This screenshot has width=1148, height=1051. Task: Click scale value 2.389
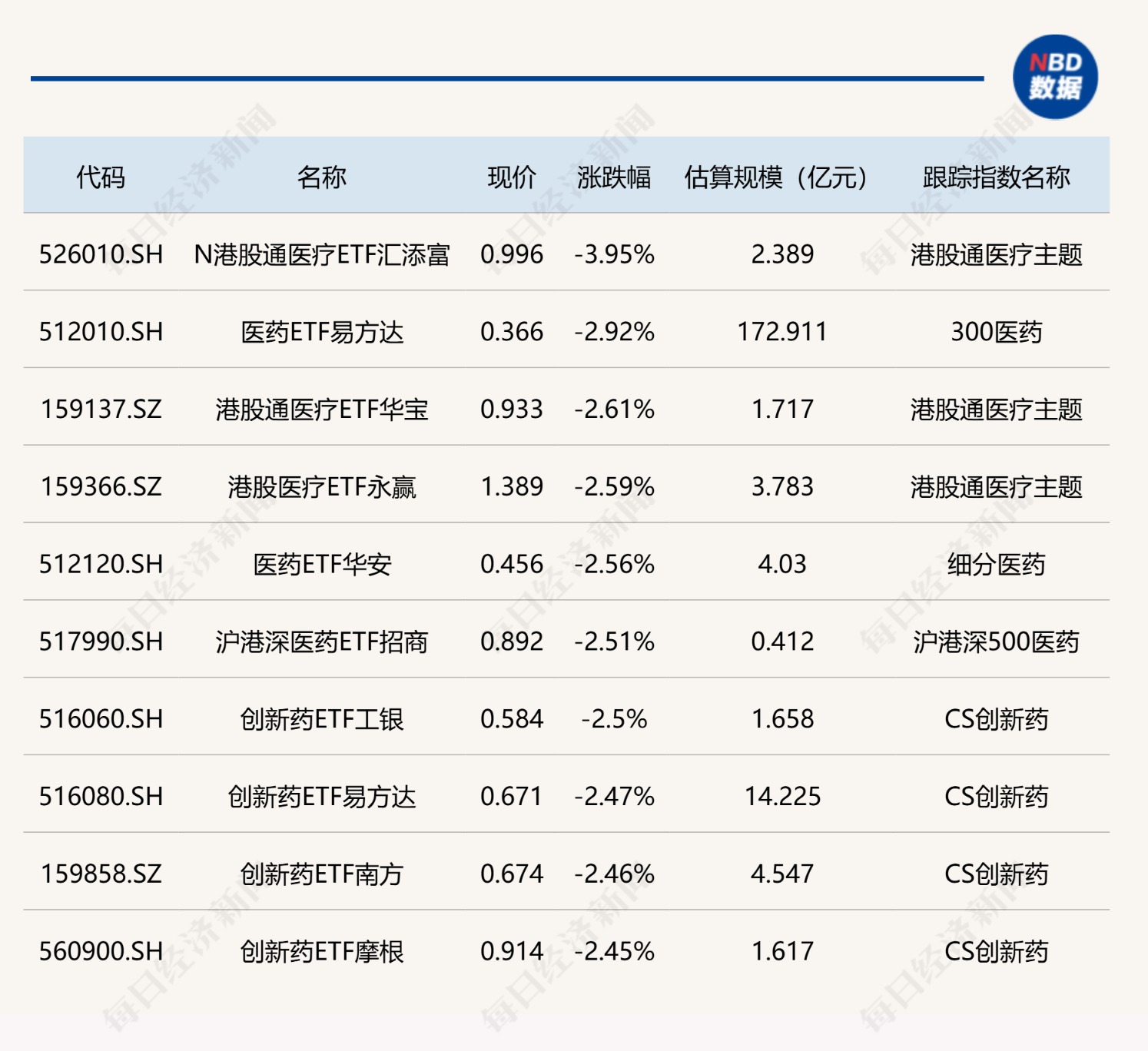(x=782, y=254)
